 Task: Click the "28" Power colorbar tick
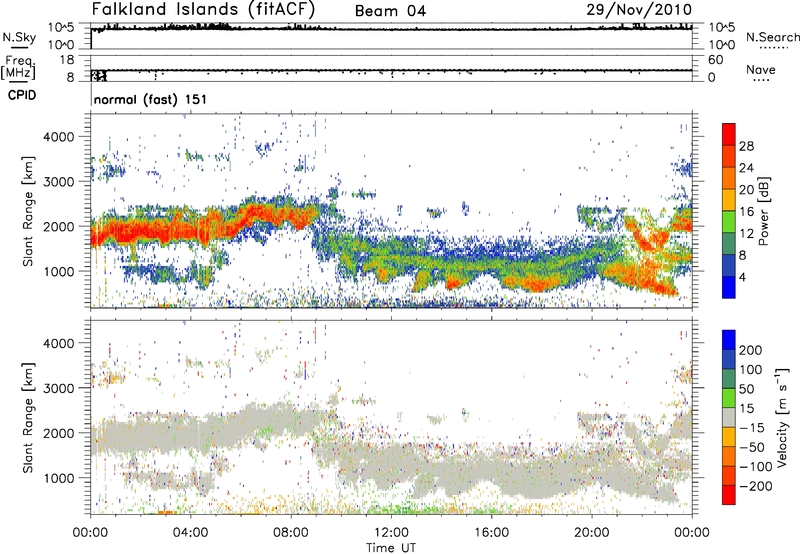click(746, 146)
